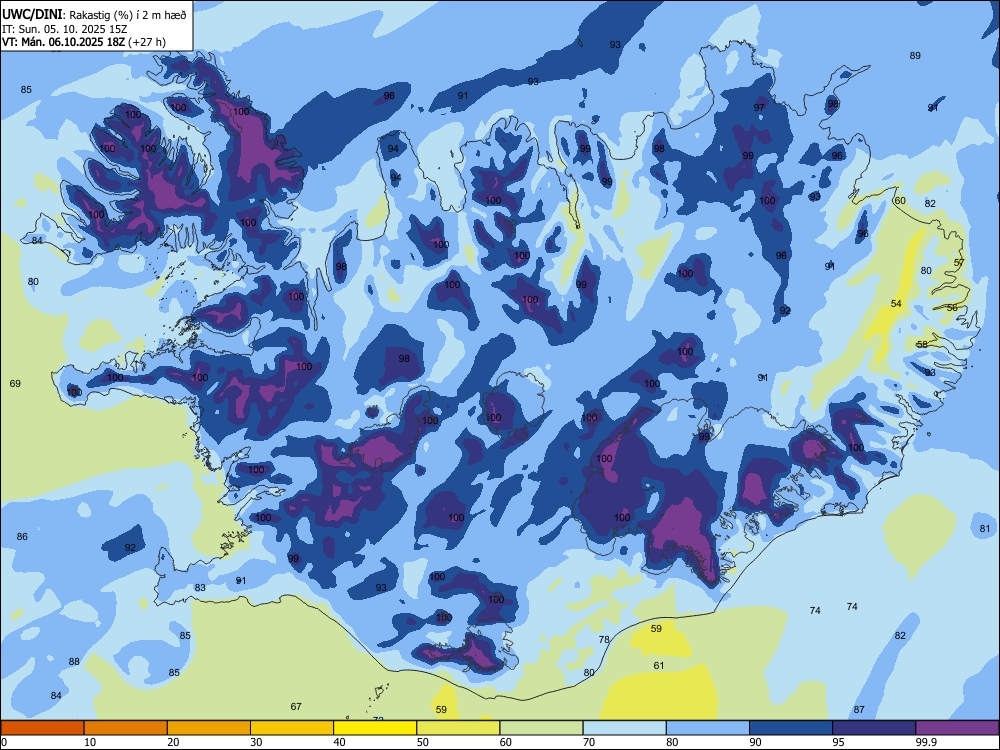Click the humidity value 69 over the western sea
Screen dimensions: 1000x750
(x=15, y=383)
